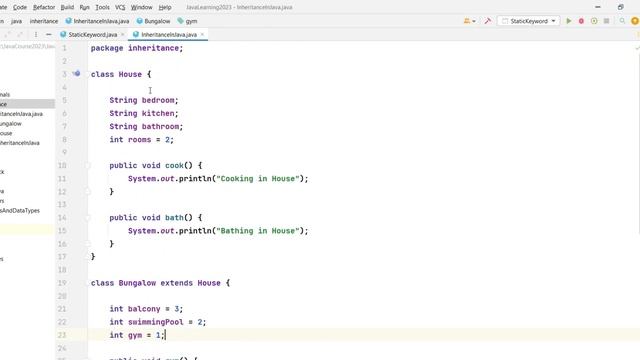Select the project tree item ending in 'anceInJava.java'
Image resolution: width=640 pixels, height=360 pixels.
tap(21, 114)
